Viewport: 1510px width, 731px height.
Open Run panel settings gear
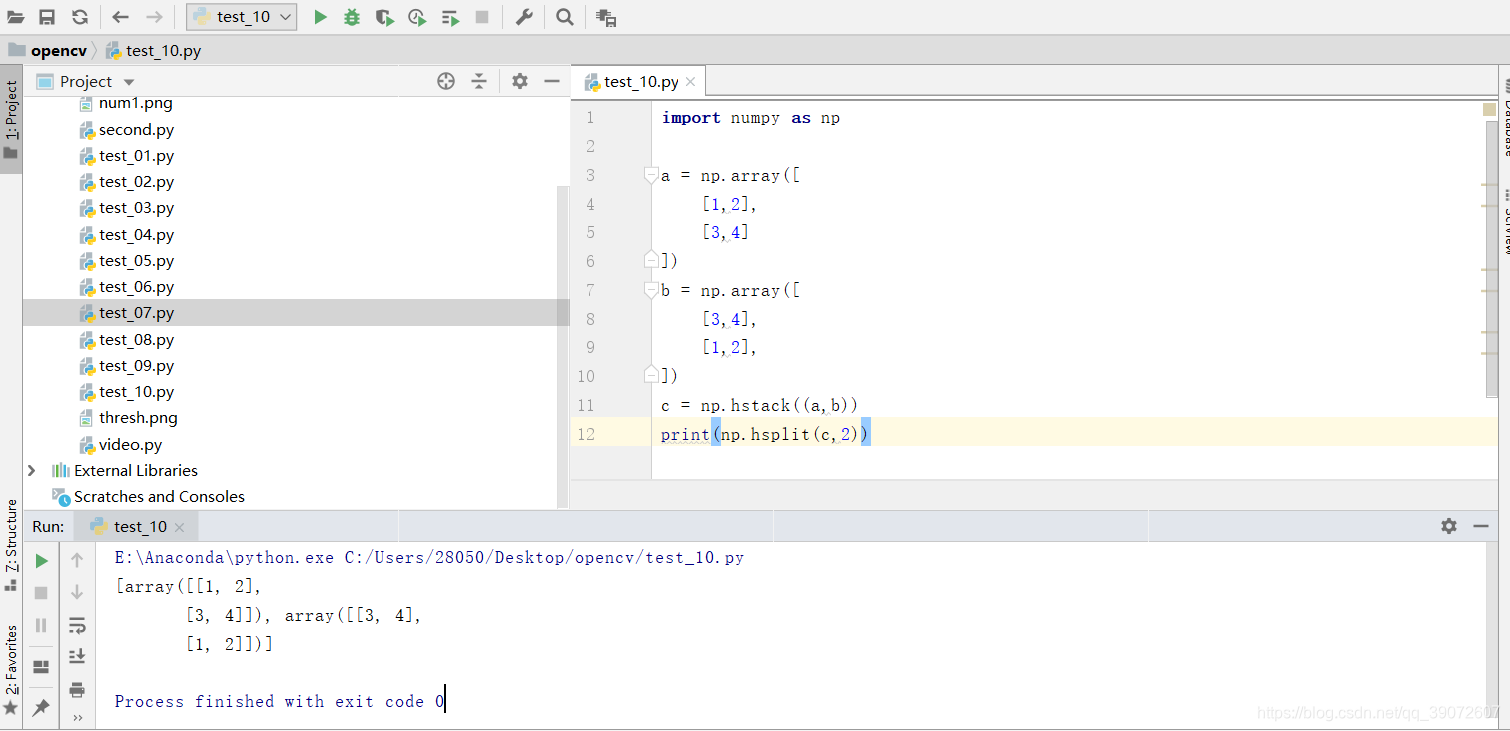click(x=1449, y=526)
